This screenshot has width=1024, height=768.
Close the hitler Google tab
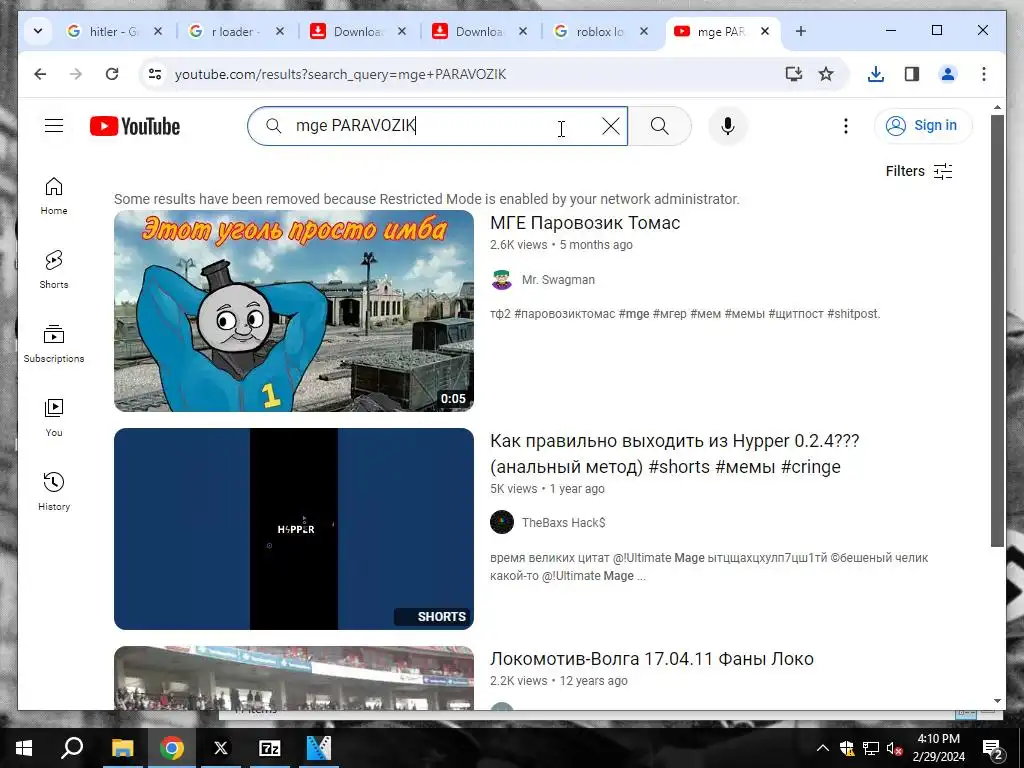pos(157,31)
